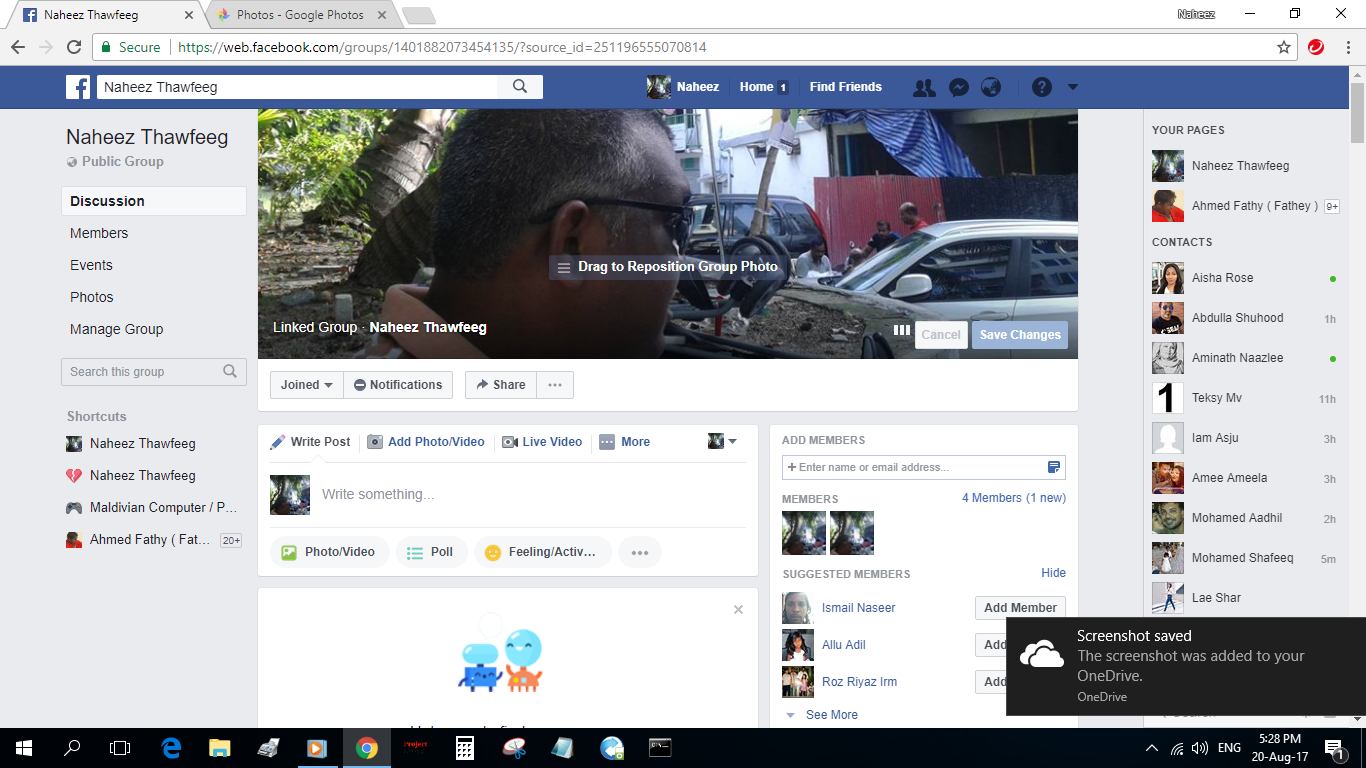Open the Notifications globe icon
Image resolution: width=1366 pixels, height=768 pixels.
(991, 87)
